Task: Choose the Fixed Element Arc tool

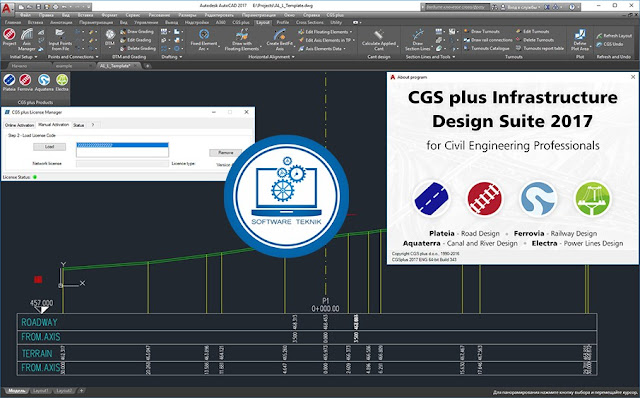Action: 204,40
